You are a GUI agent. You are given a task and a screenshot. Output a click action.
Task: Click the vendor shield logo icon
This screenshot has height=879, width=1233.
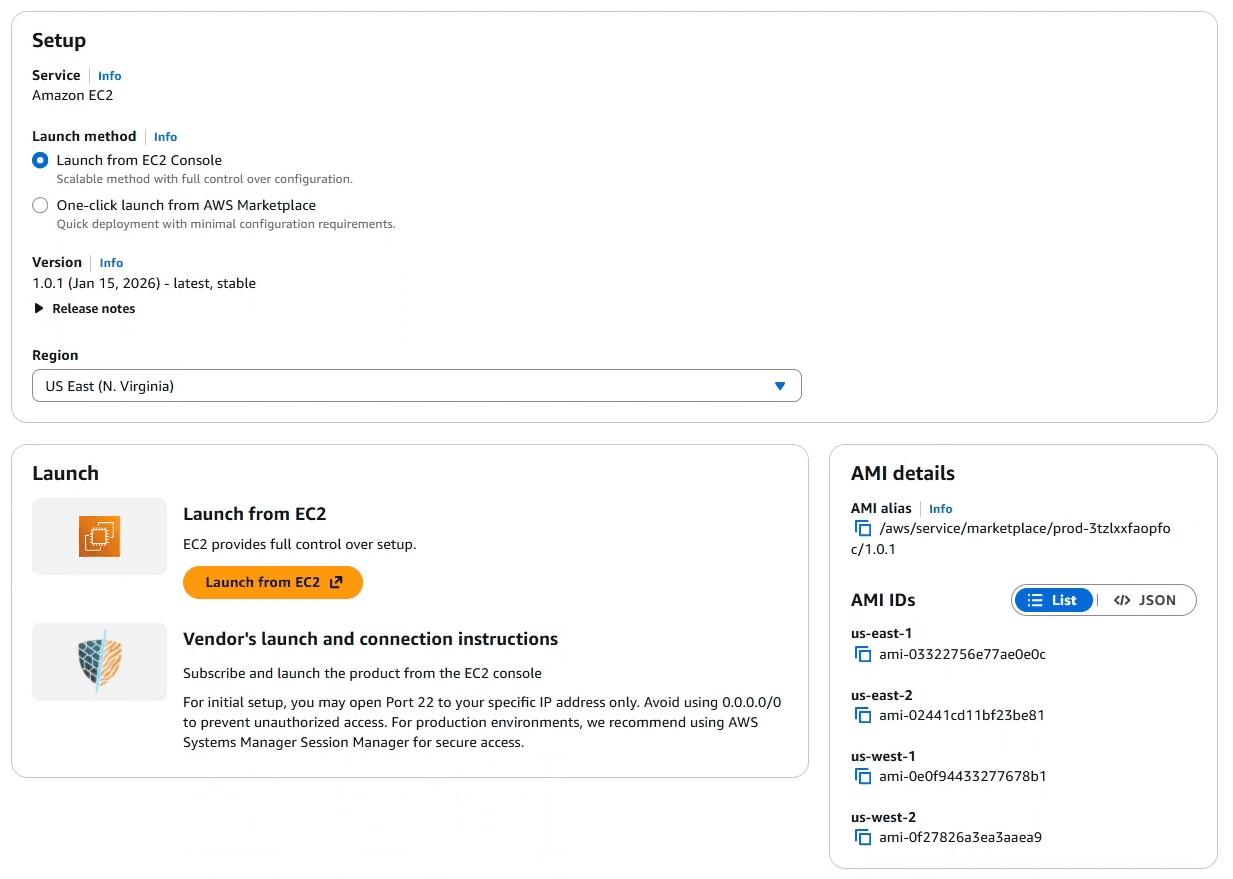coord(99,661)
